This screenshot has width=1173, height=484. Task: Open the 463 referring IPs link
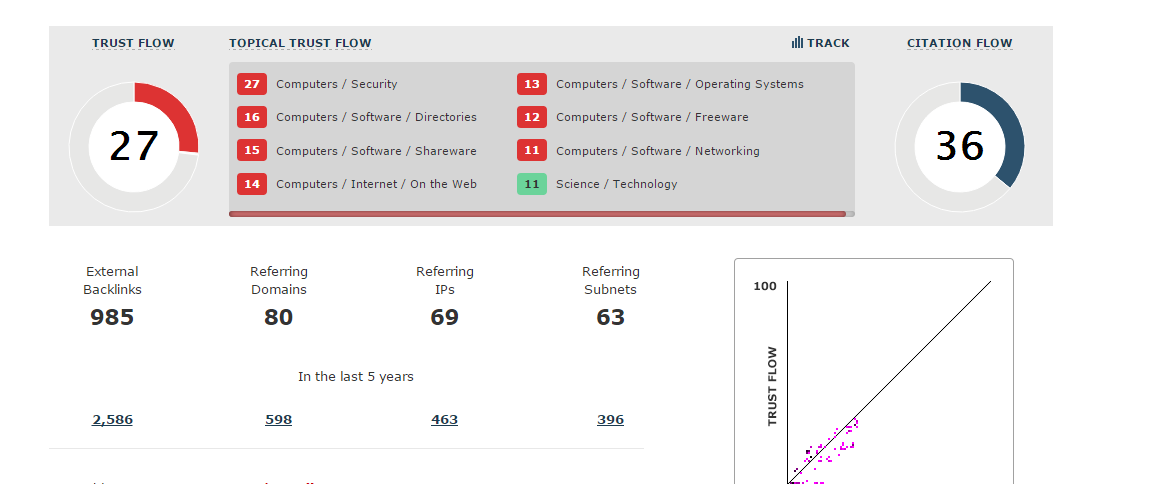pos(444,420)
